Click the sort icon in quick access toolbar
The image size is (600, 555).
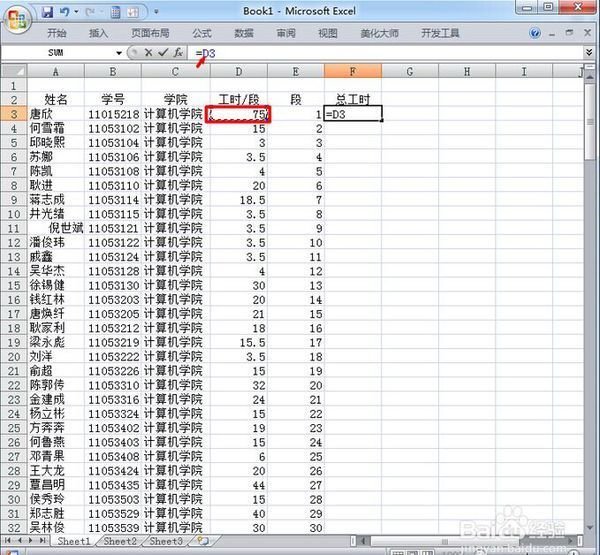click(x=132, y=12)
